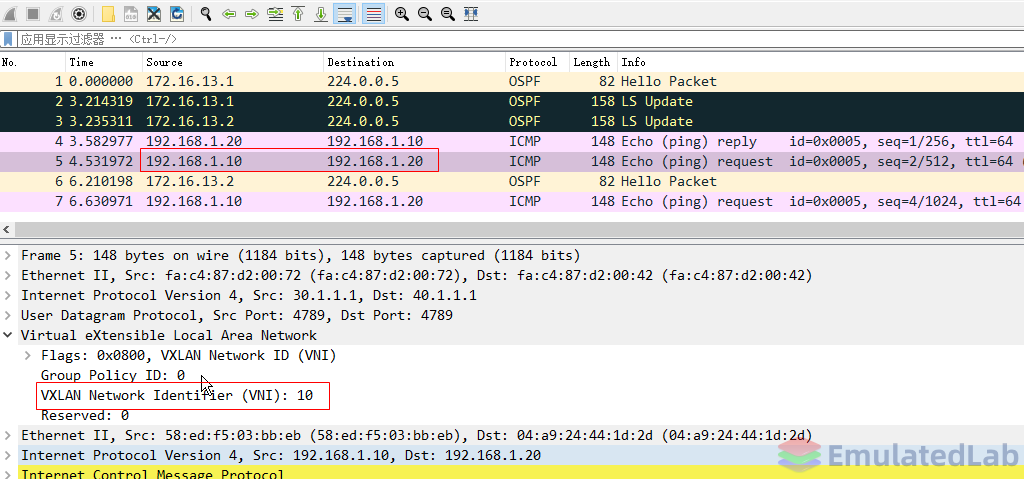The image size is (1024, 479).
Task: Go to specified packet icon
Action: [x=275, y=14]
